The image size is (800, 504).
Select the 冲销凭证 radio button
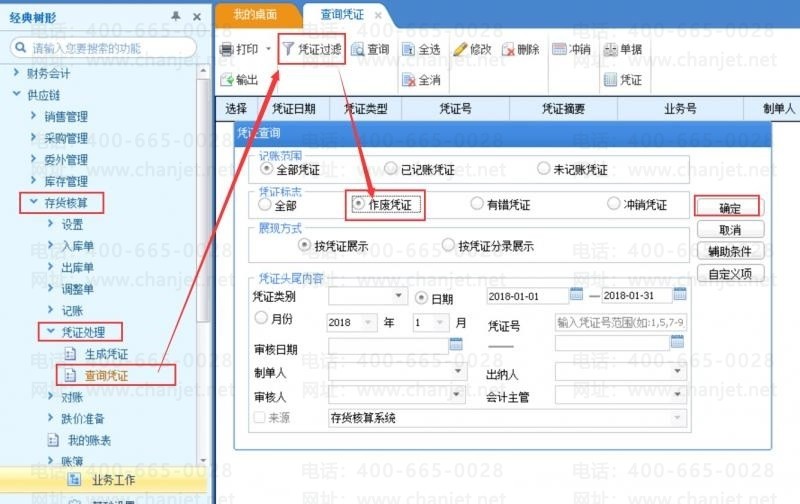coord(613,204)
